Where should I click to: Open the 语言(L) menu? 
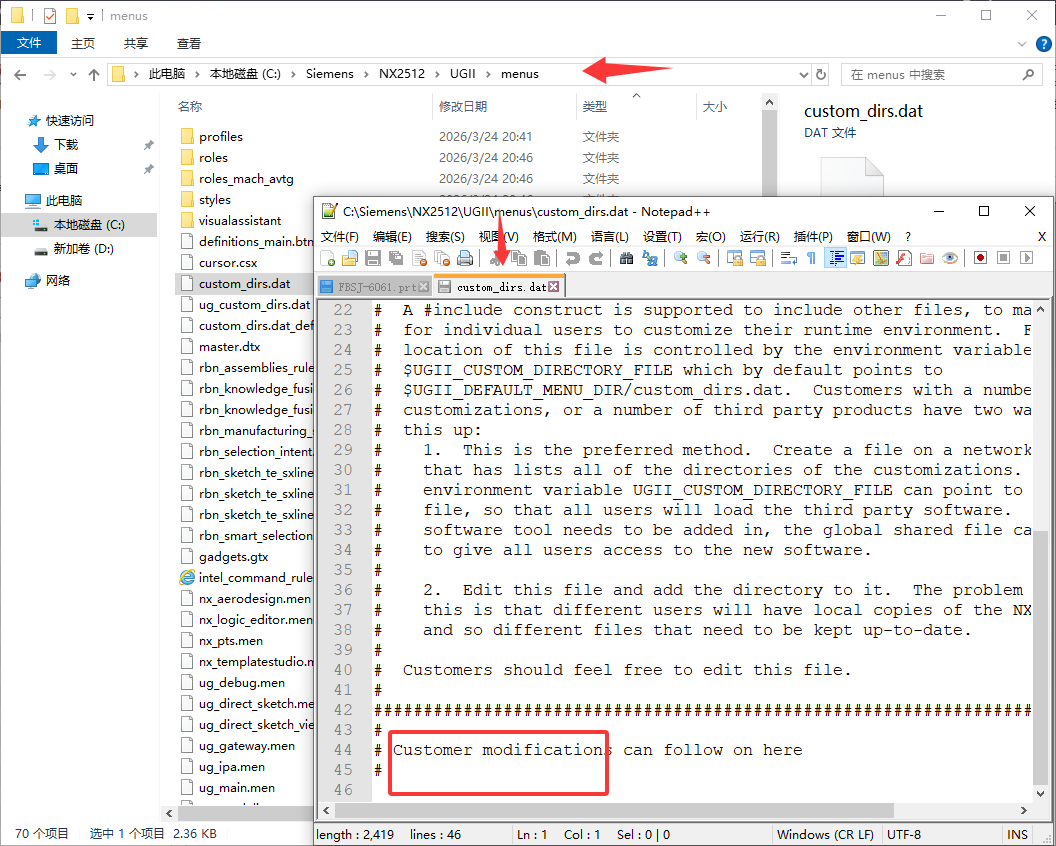(609, 236)
